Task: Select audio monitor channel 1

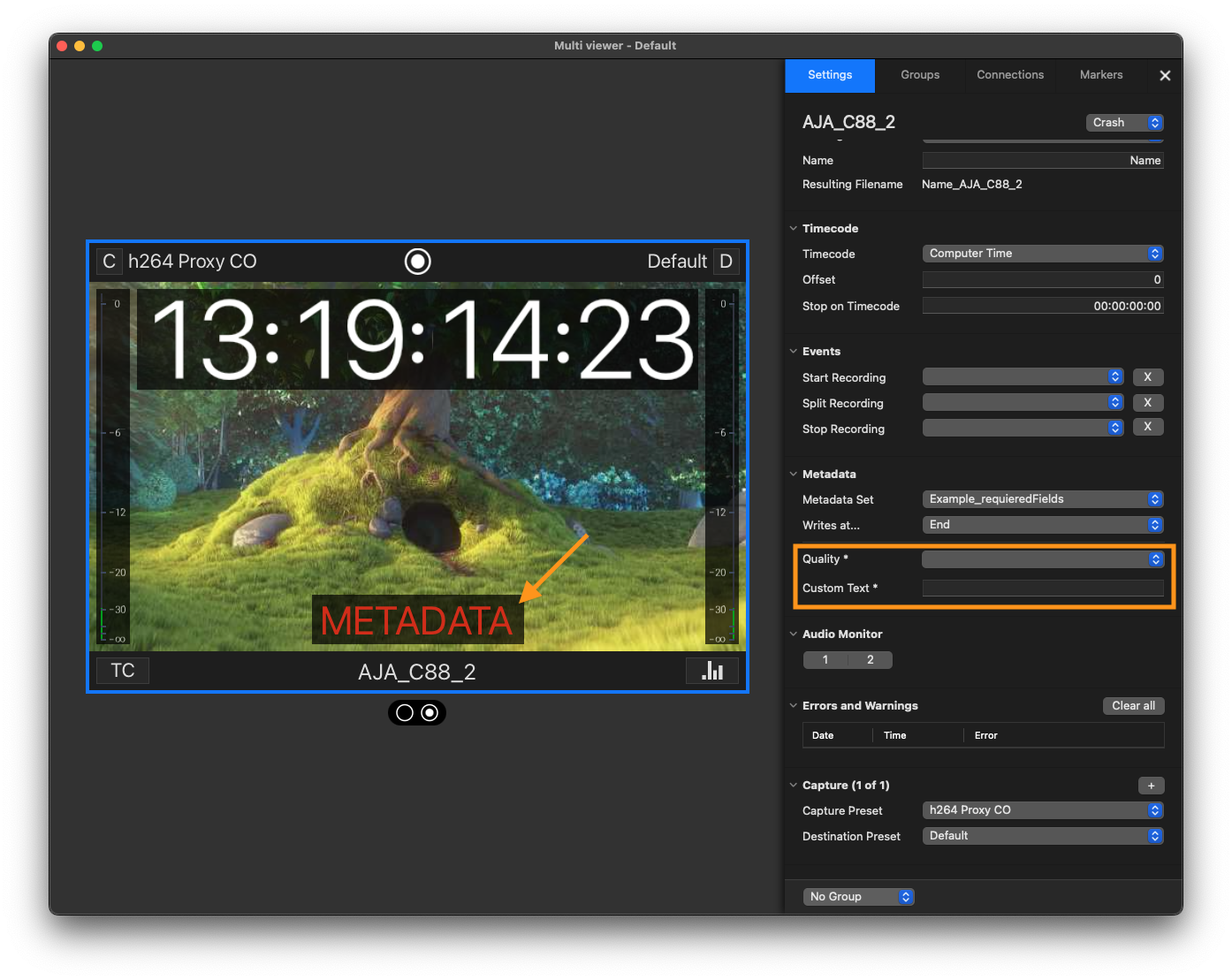Action: (x=825, y=660)
